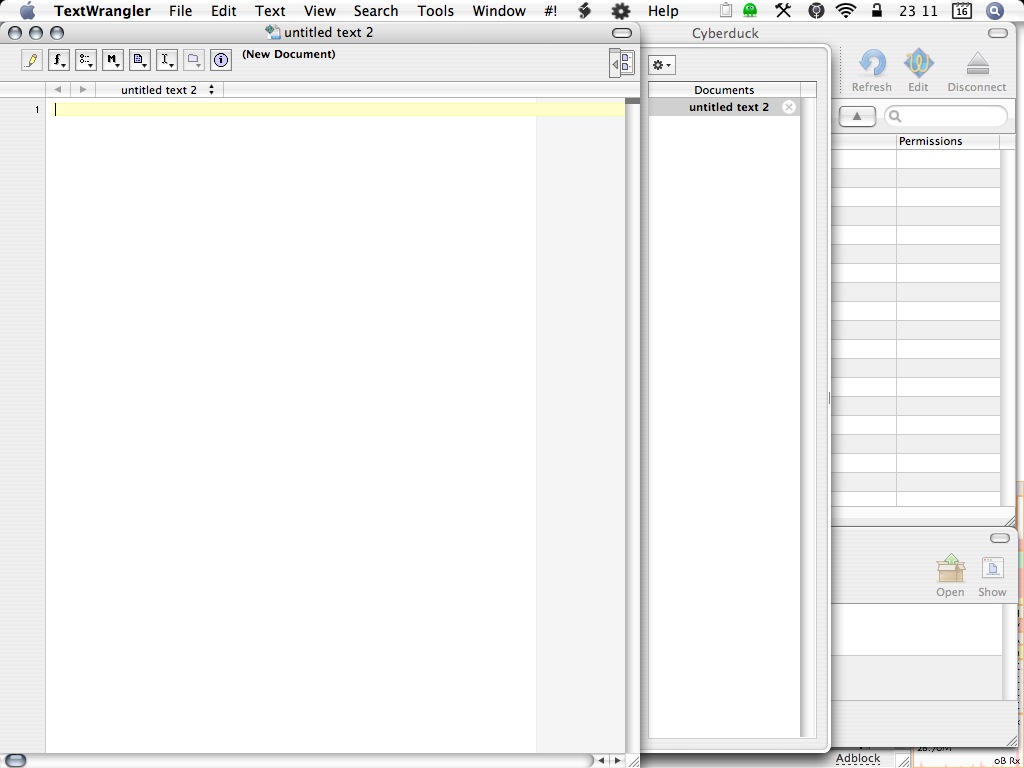Show document info with the i icon

pyautogui.click(x=221, y=60)
